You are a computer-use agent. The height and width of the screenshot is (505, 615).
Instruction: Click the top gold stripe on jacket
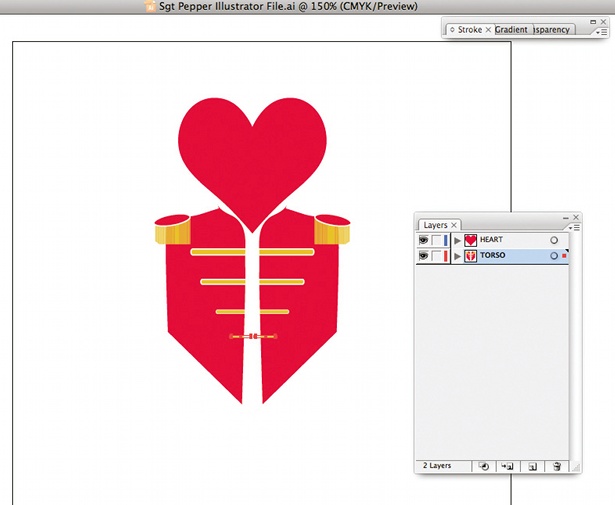coord(218,252)
